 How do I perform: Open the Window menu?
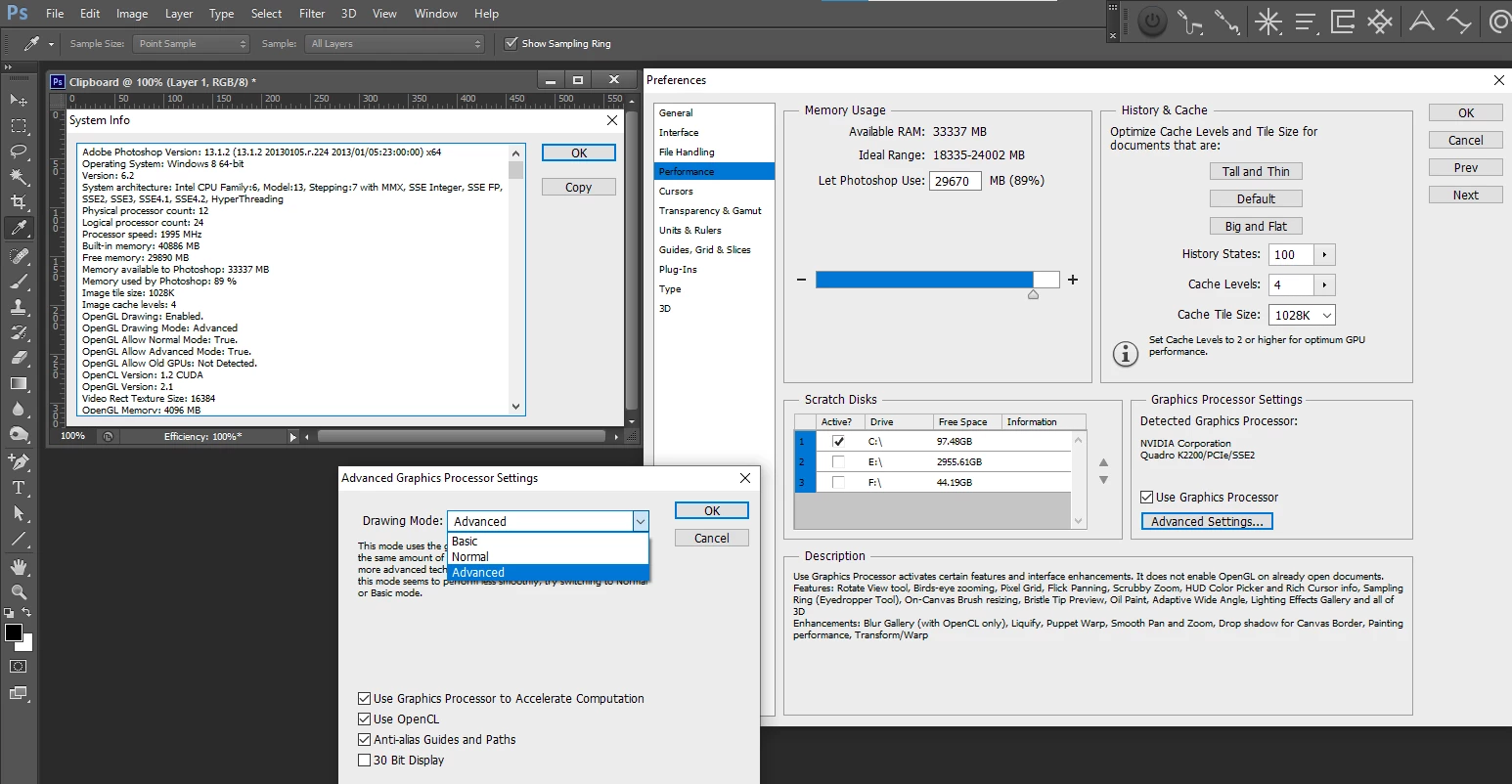[436, 14]
